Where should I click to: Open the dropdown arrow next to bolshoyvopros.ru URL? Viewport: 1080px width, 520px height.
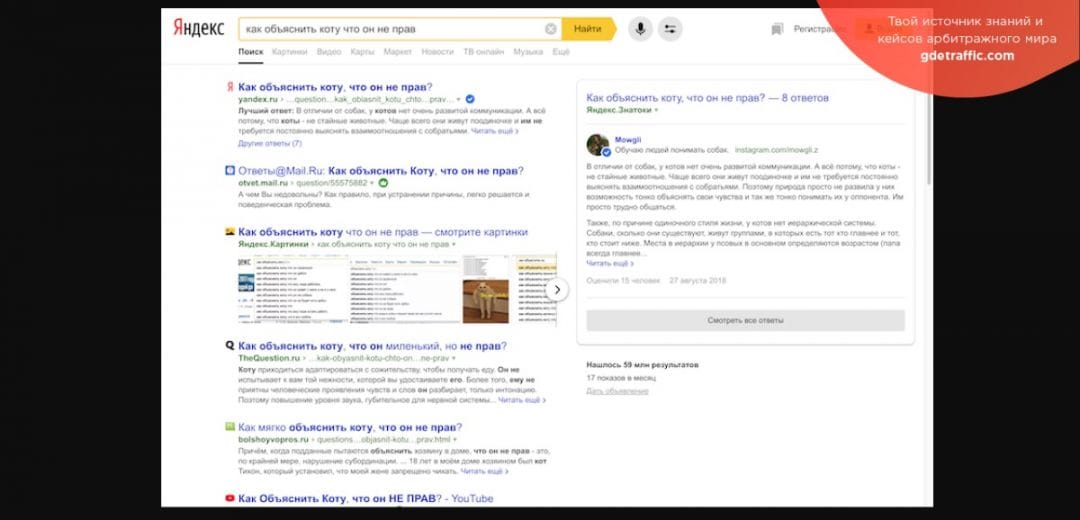[454, 439]
